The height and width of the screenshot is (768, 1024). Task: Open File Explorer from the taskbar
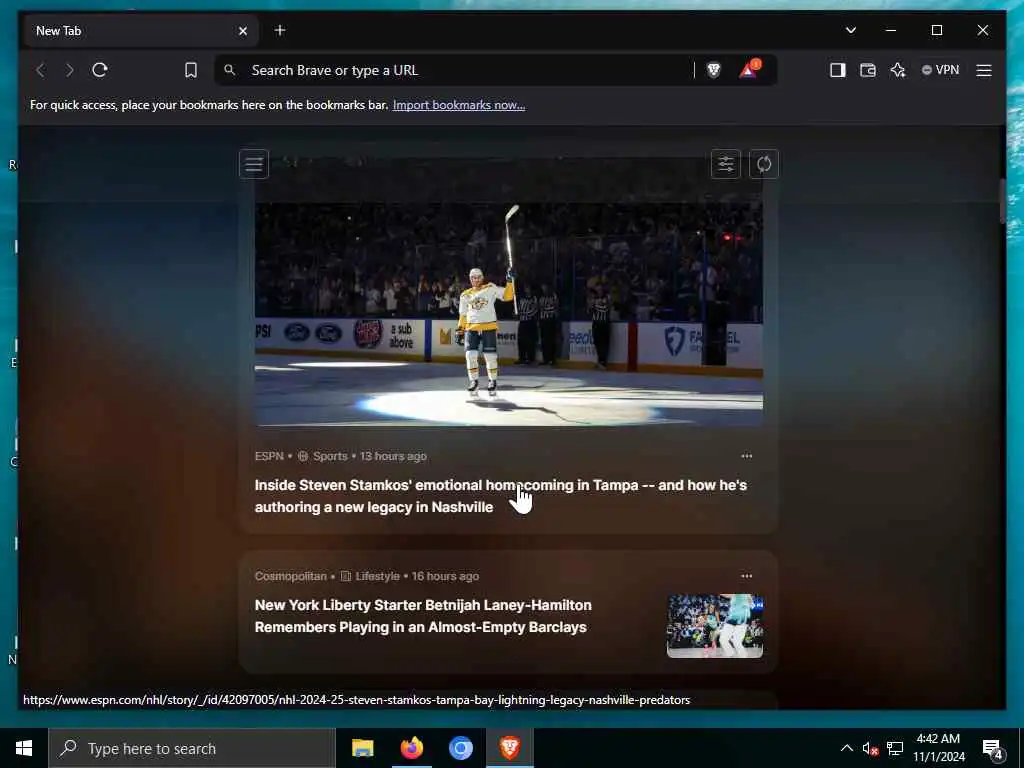[362, 748]
